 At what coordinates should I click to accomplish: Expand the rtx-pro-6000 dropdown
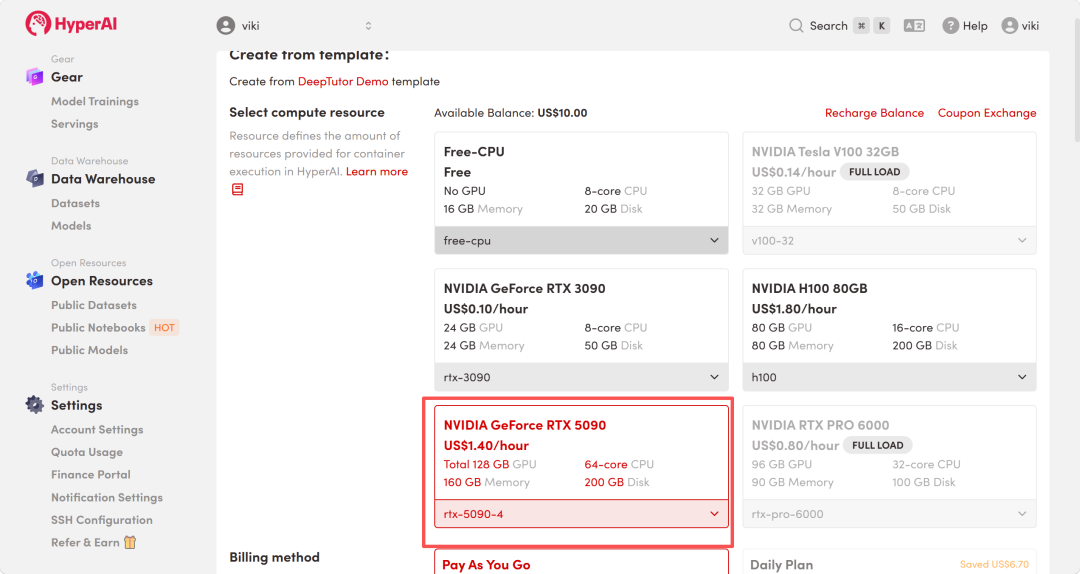click(x=889, y=514)
